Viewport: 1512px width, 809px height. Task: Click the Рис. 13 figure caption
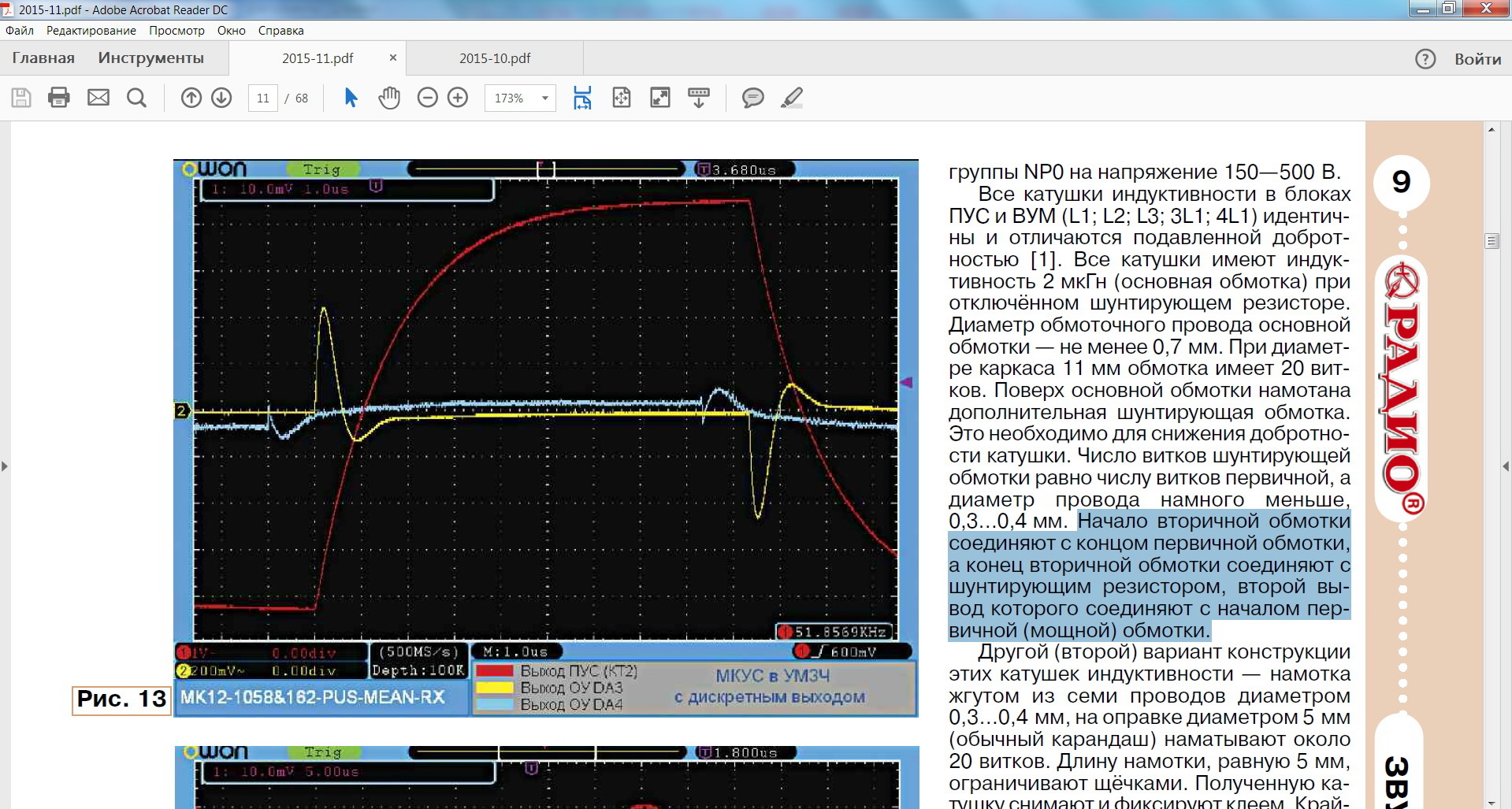[121, 700]
